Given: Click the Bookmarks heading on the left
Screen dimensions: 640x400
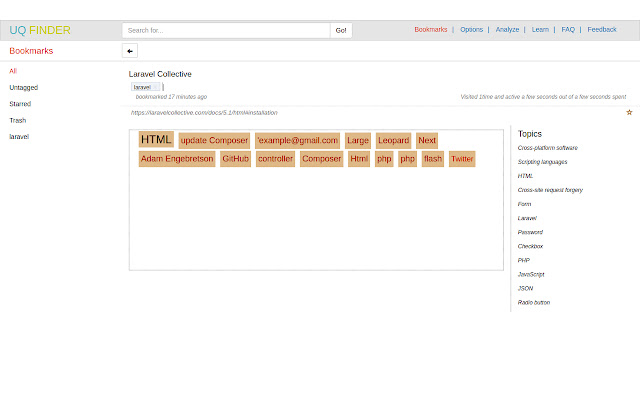Looking at the screenshot, I should coord(31,51).
